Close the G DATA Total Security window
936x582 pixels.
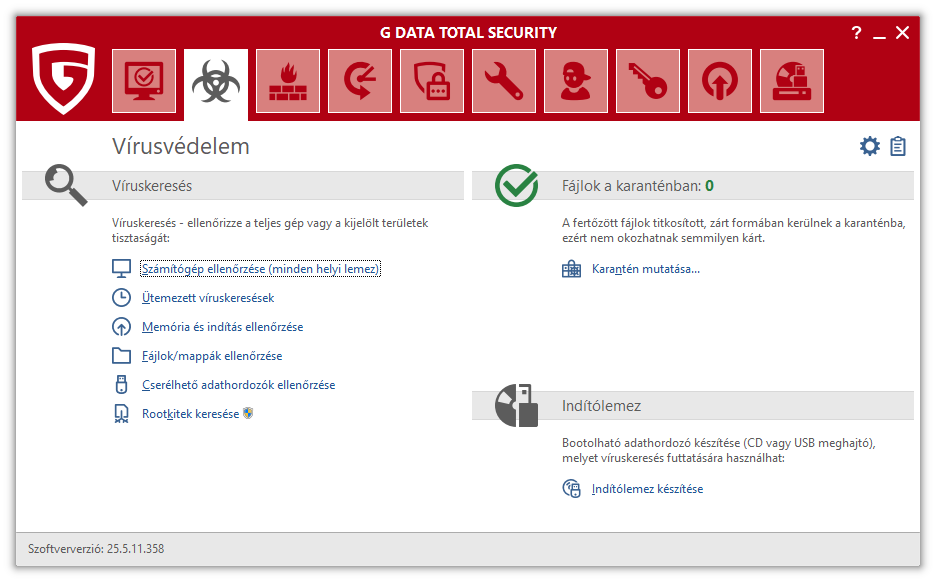tap(903, 33)
